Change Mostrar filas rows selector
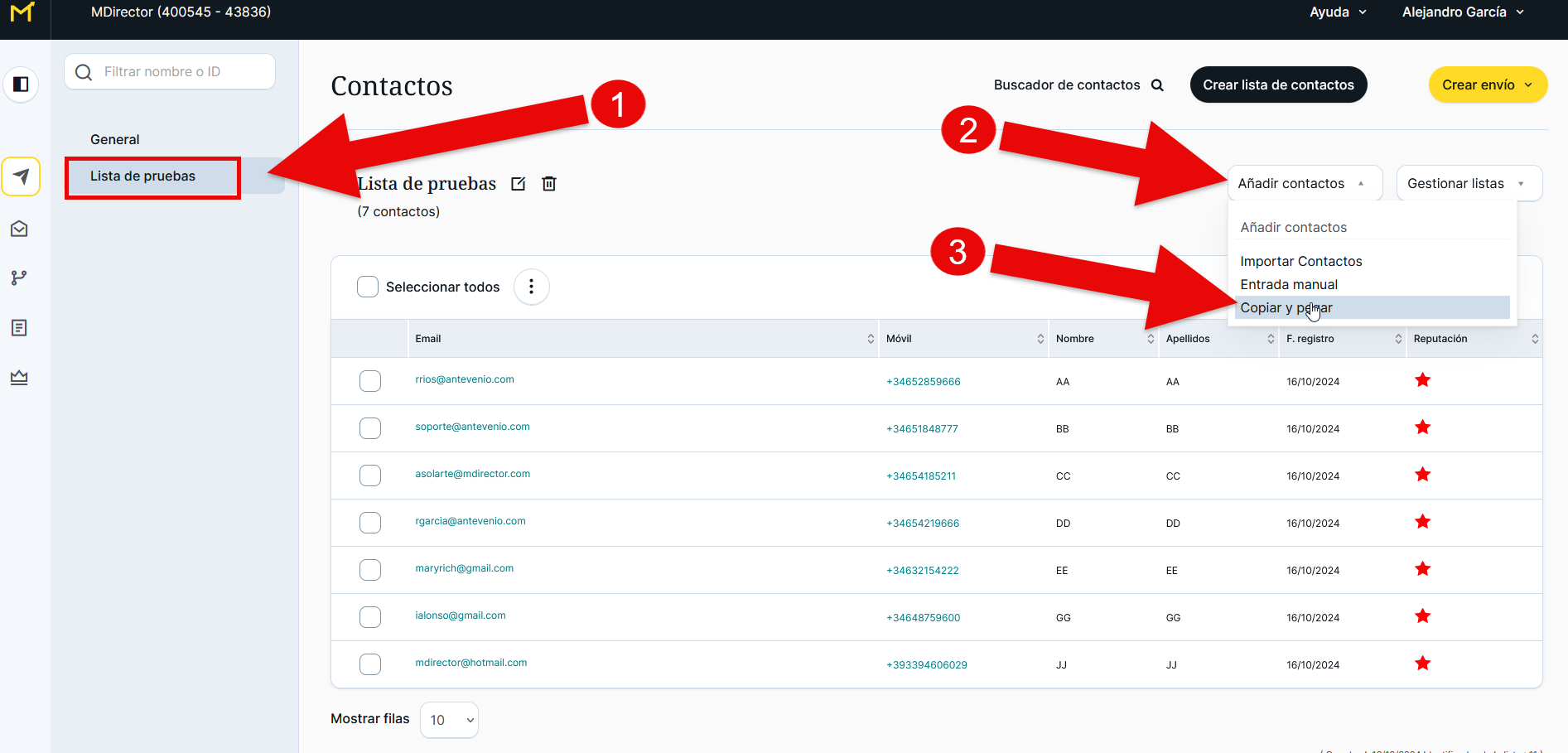This screenshot has height=753, width=1568. click(x=449, y=720)
